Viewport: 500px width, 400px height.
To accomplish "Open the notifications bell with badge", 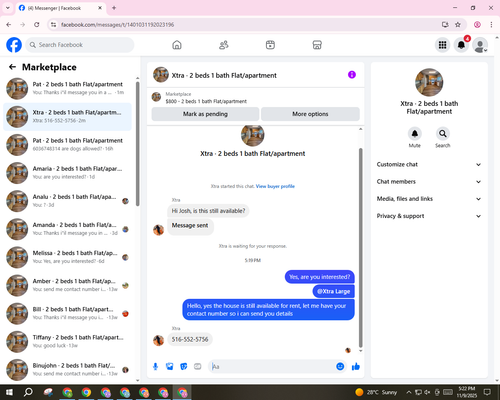I will point(461,45).
